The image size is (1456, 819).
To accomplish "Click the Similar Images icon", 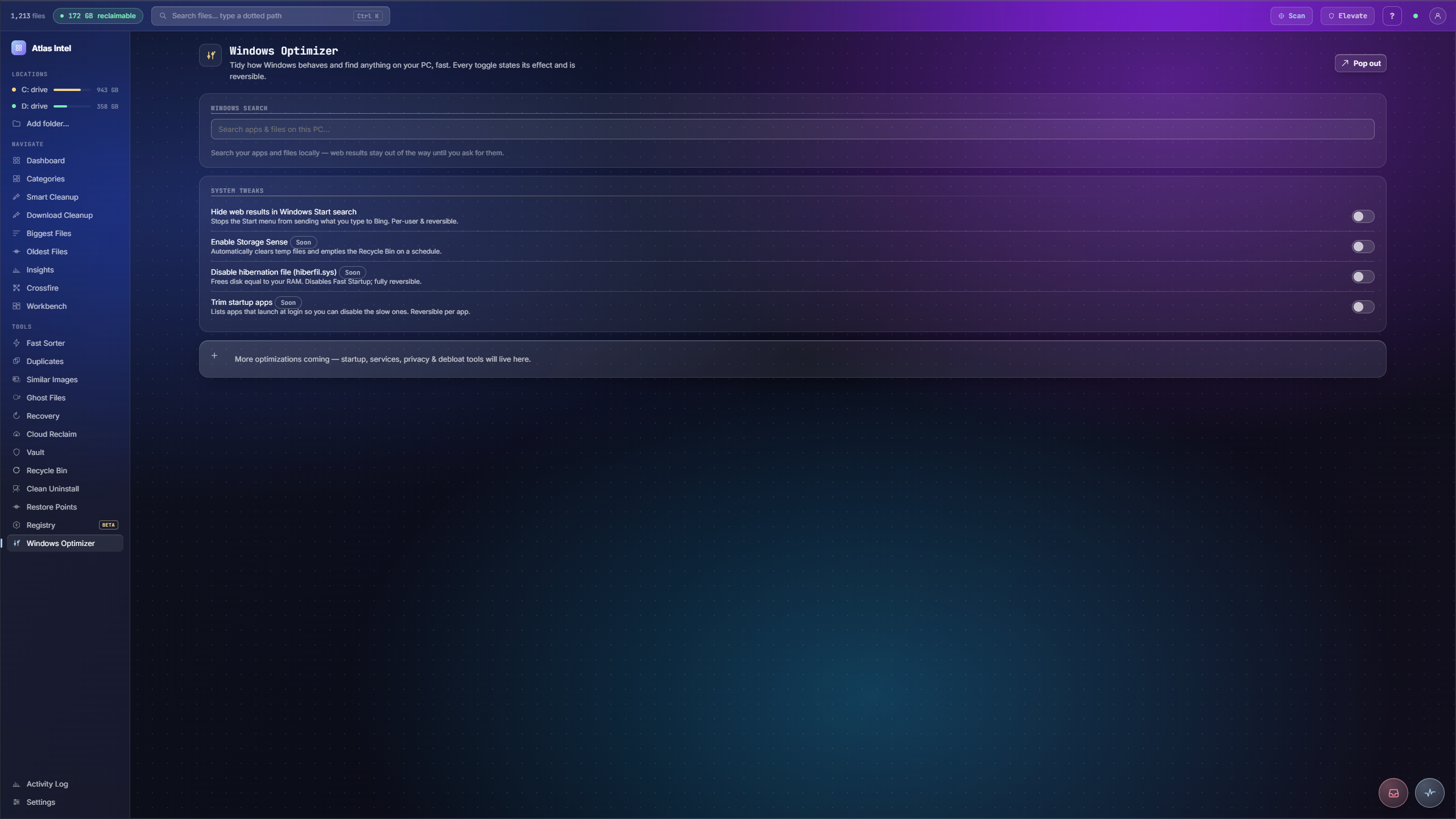I will click(x=16, y=380).
